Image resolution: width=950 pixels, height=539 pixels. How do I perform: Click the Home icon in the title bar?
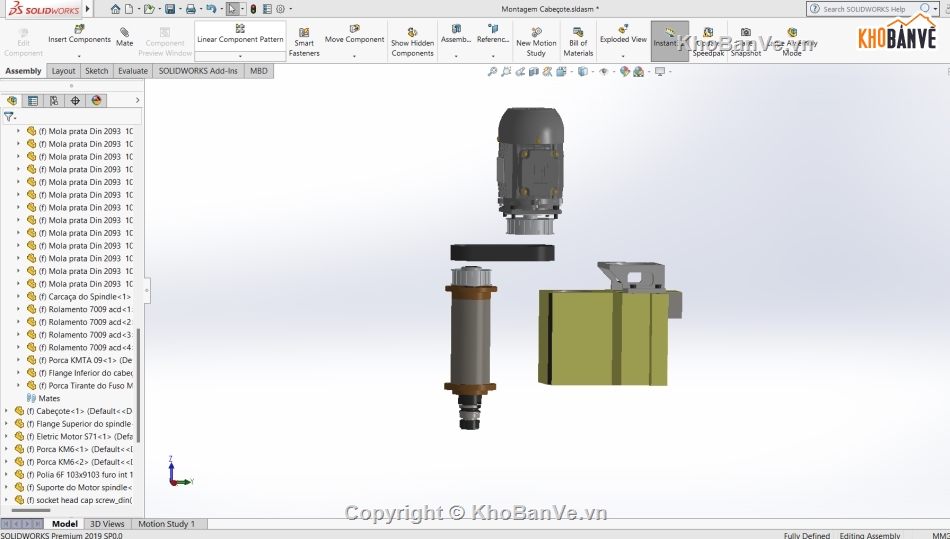pyautogui.click(x=115, y=9)
